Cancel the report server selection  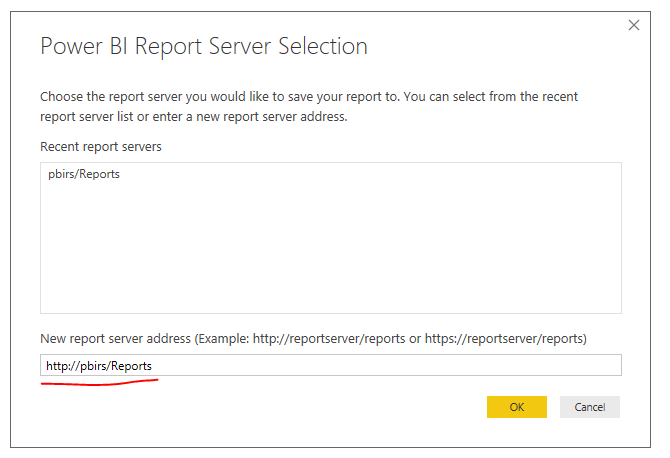click(x=590, y=407)
